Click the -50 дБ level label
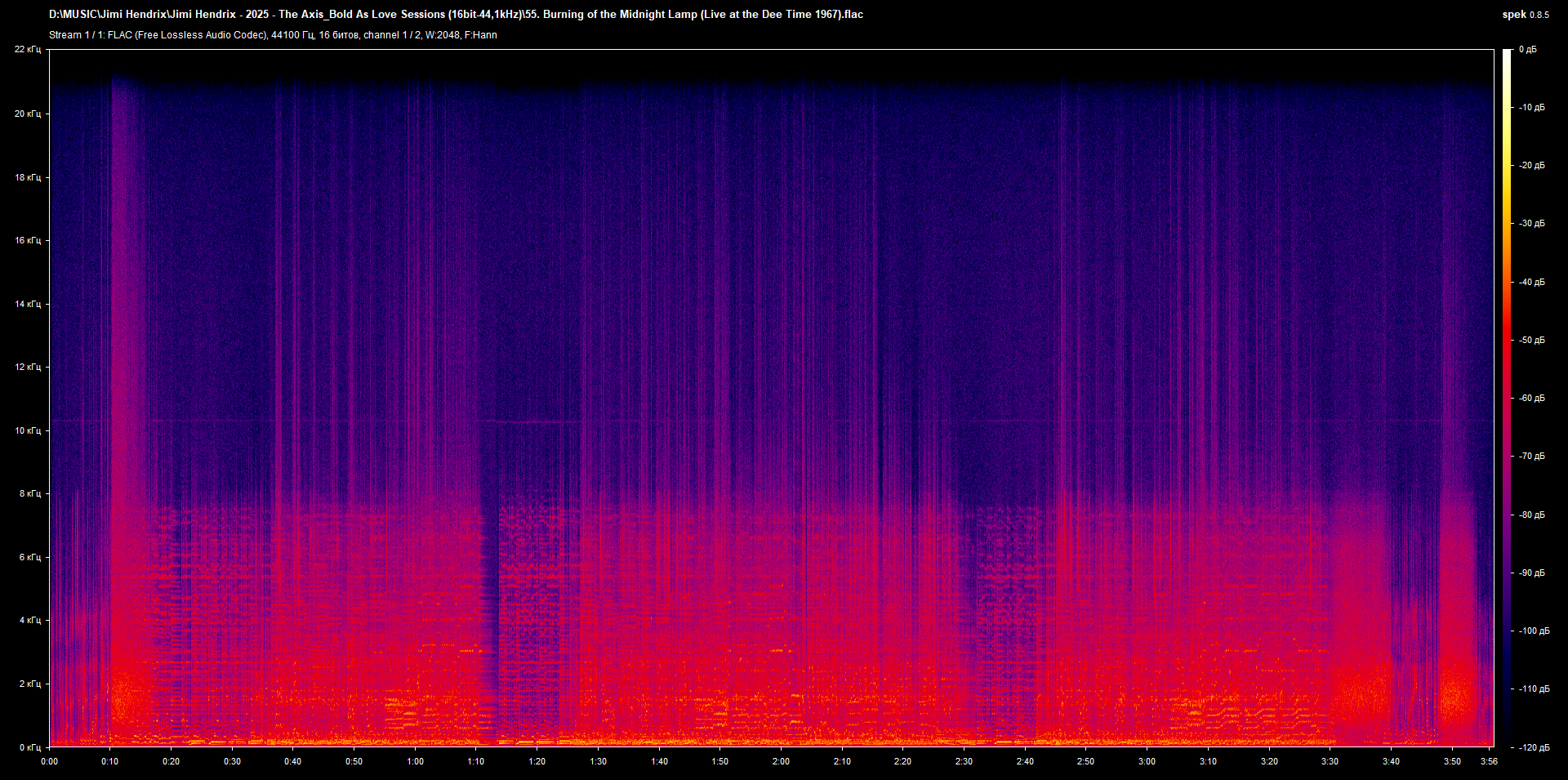The image size is (1568, 780). click(1531, 340)
